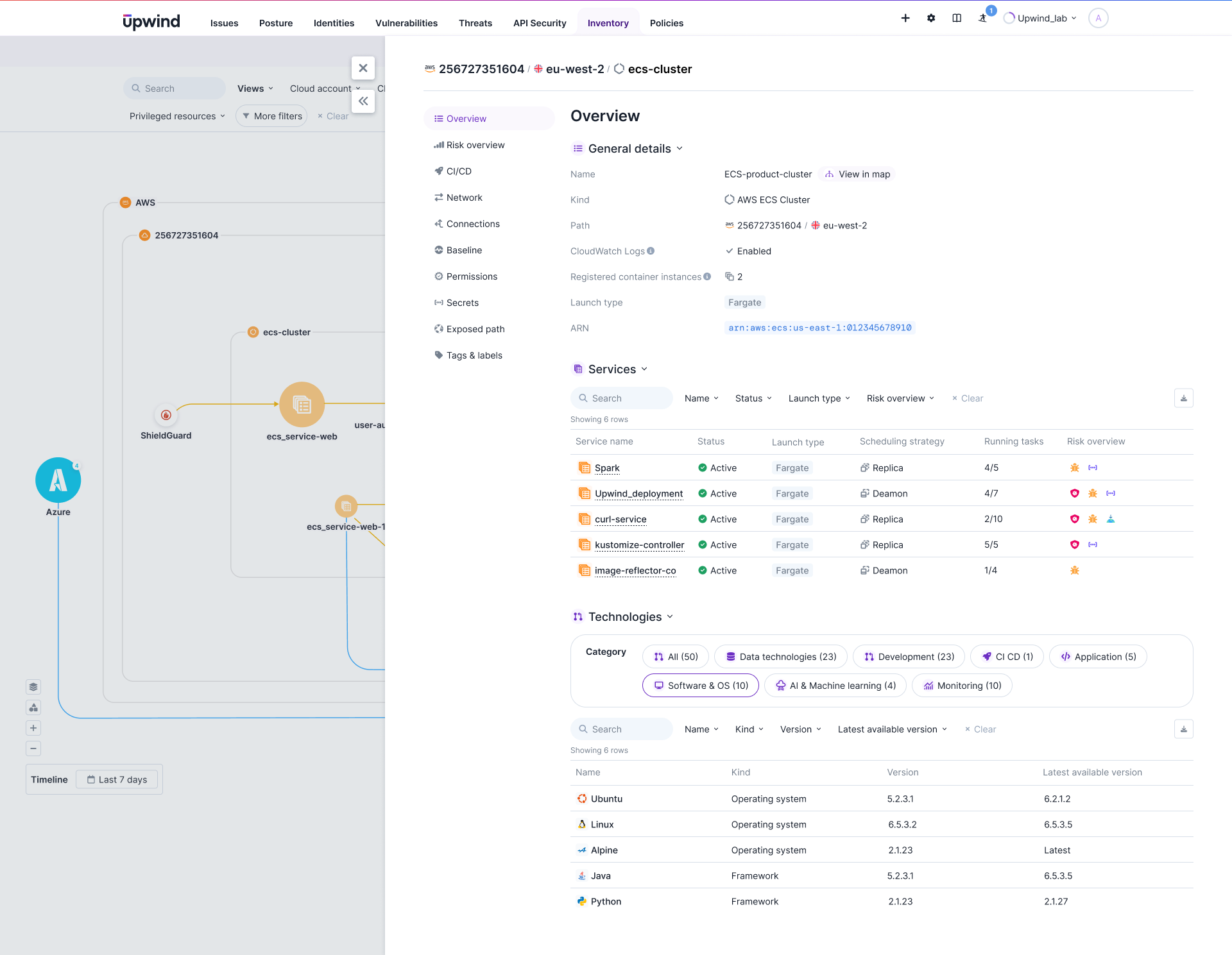Select Data technologies category chip
Viewport: 1232px width, 955px height.
[x=781, y=657]
